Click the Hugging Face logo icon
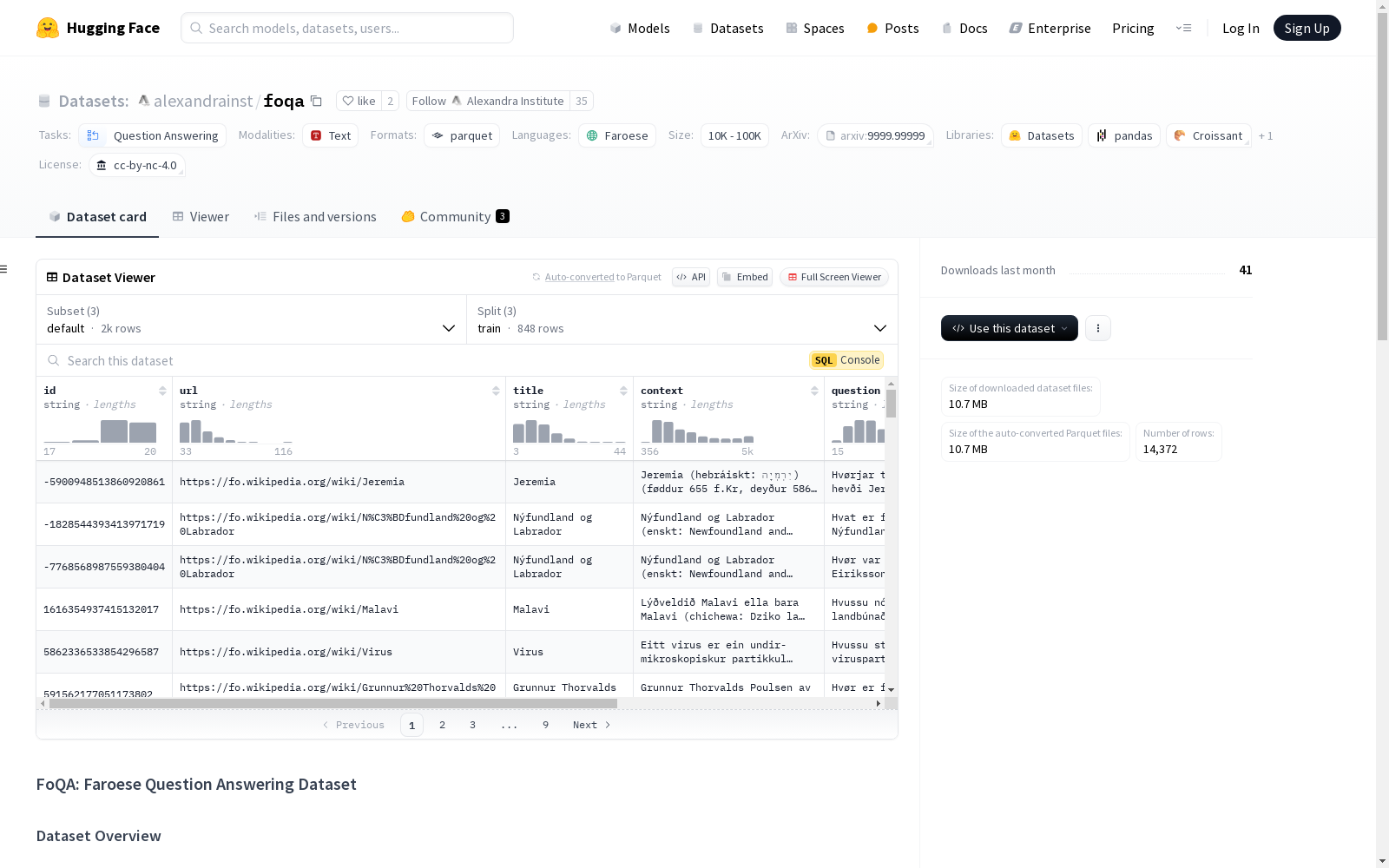1389x868 pixels. [48, 28]
